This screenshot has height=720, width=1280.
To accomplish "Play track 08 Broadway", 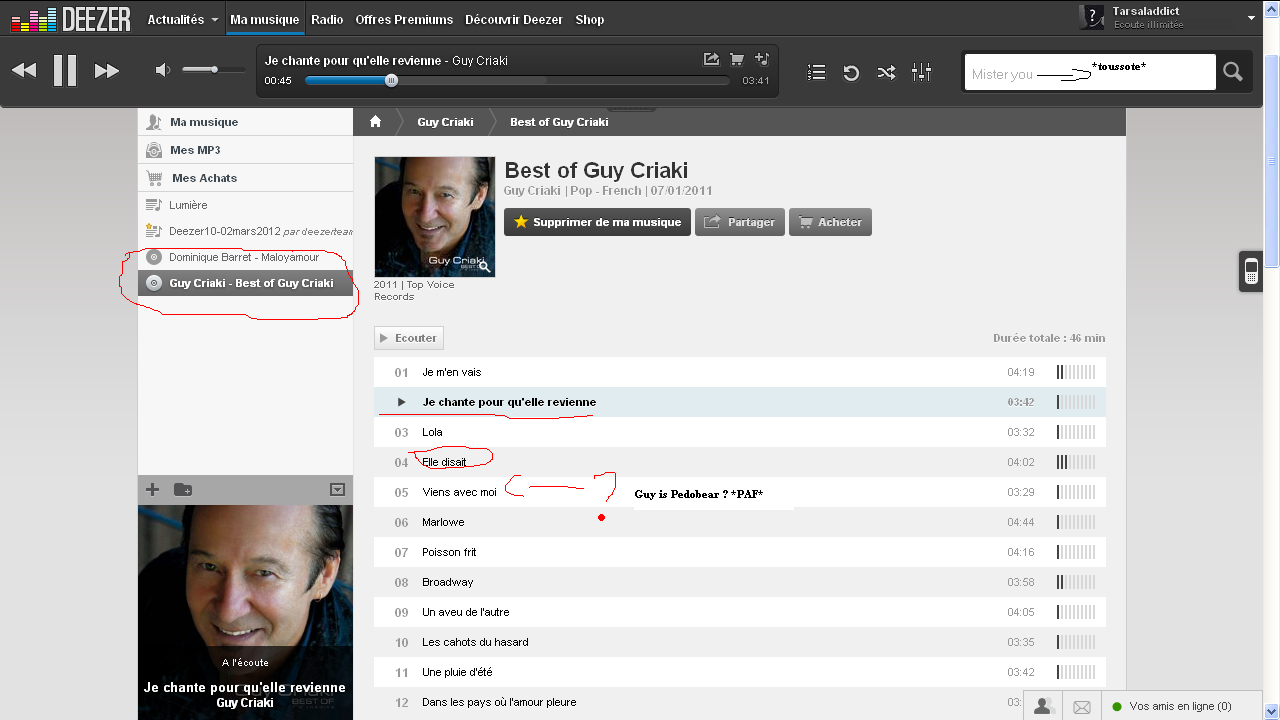I will coord(740,582).
